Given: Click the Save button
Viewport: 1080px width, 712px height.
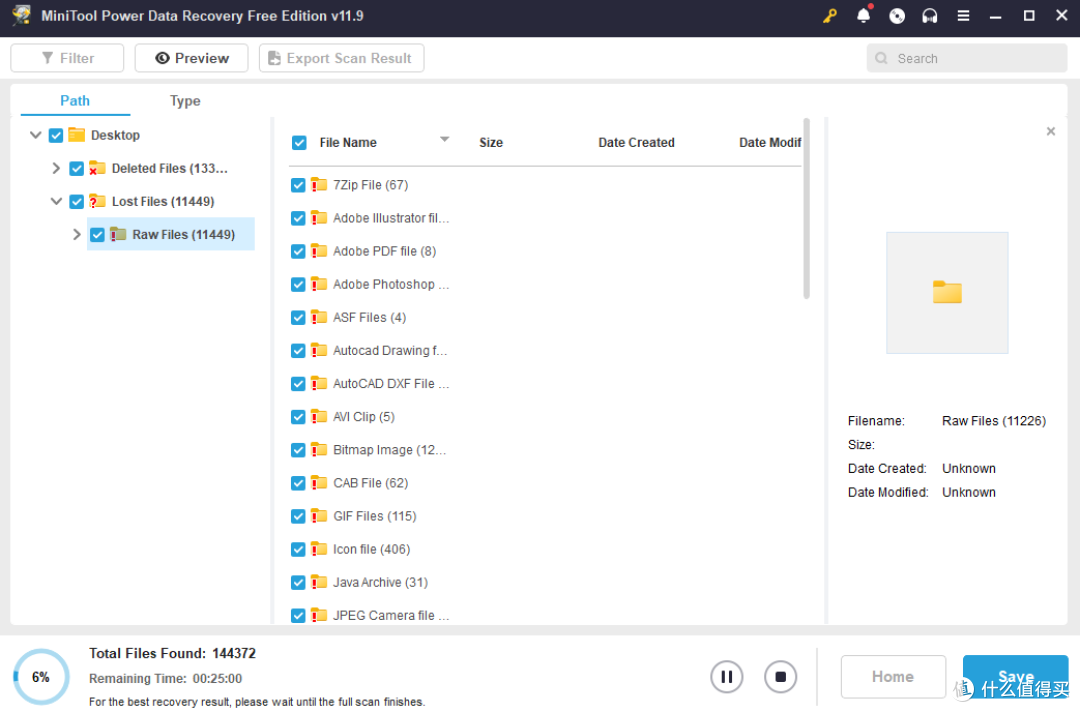Looking at the screenshot, I should tap(1015, 677).
